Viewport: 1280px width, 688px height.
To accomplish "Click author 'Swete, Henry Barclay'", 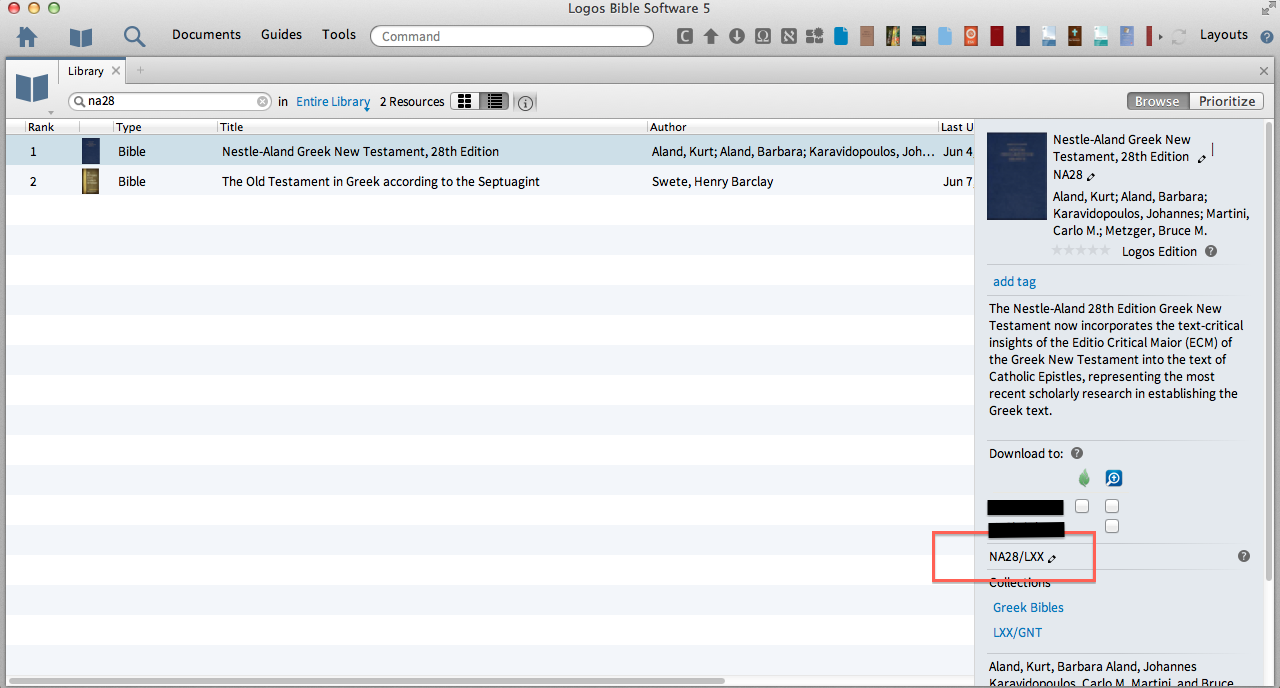I will click(x=712, y=182).
